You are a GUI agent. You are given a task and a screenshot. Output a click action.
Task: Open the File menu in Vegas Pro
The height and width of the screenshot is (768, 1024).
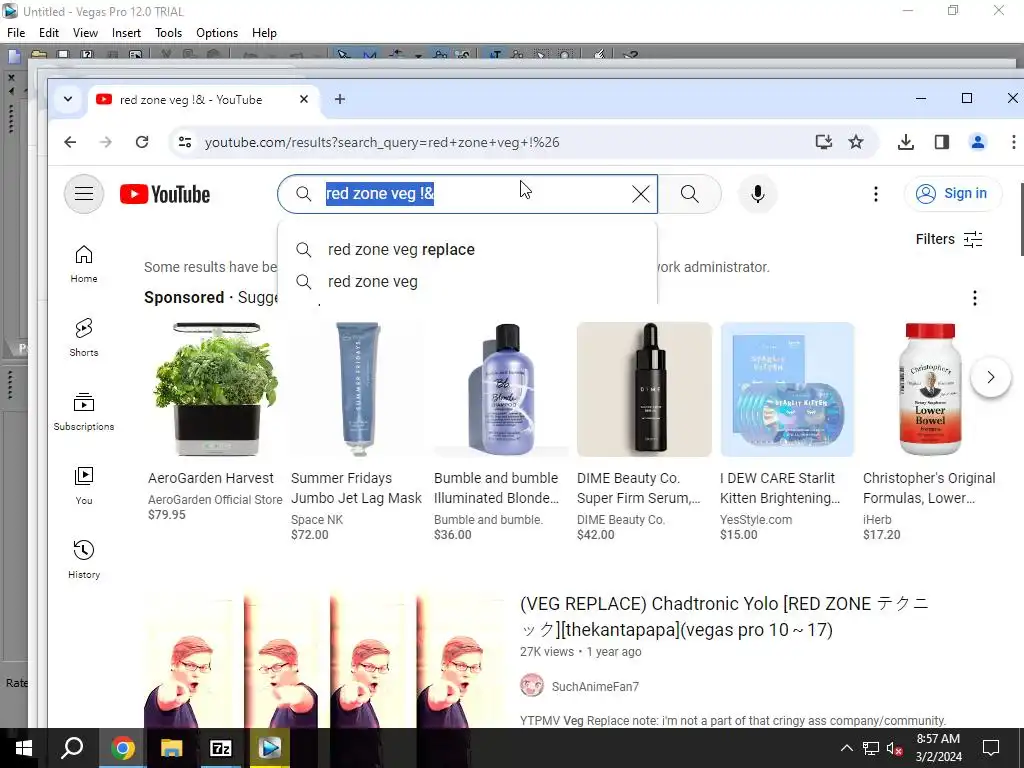[x=16, y=33]
